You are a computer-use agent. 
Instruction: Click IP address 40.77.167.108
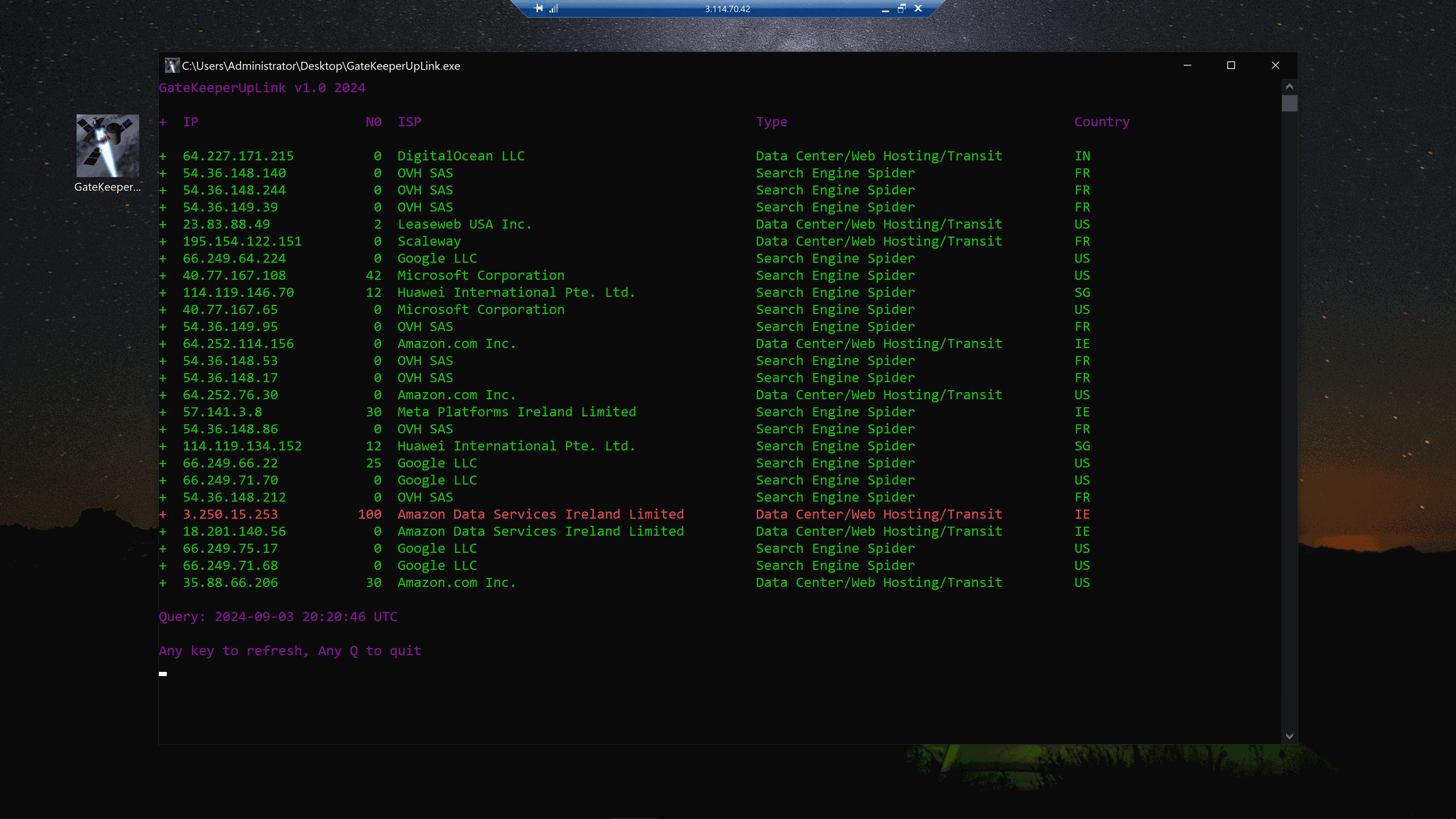pos(234,275)
